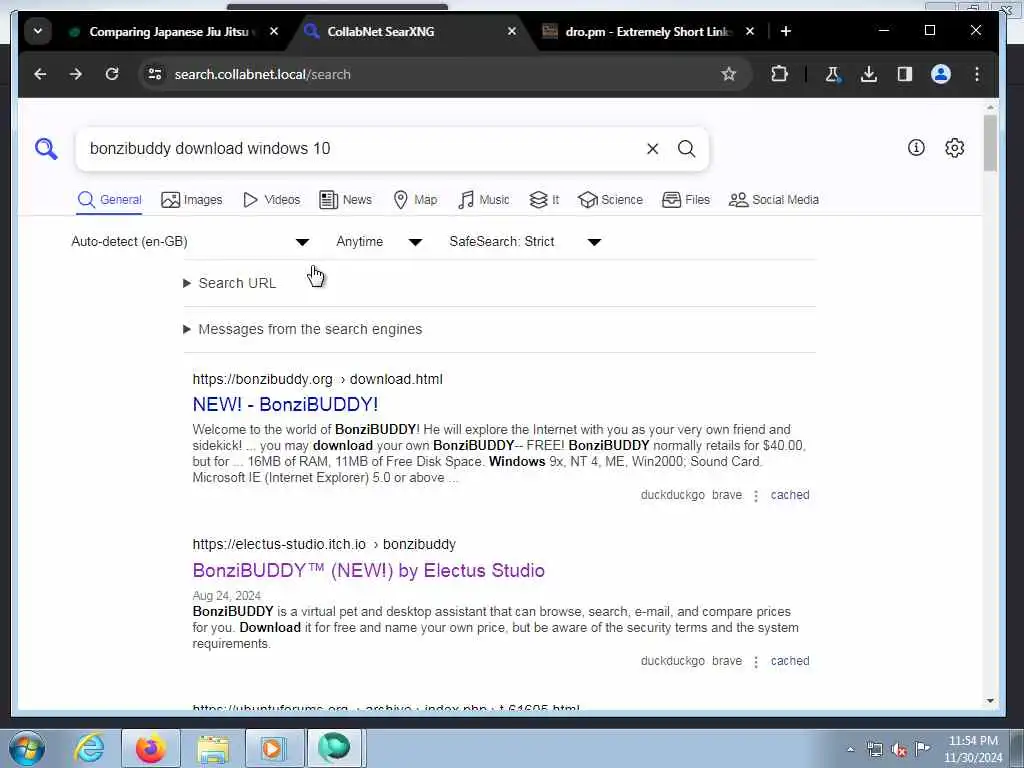Go back to previous page

(x=40, y=74)
